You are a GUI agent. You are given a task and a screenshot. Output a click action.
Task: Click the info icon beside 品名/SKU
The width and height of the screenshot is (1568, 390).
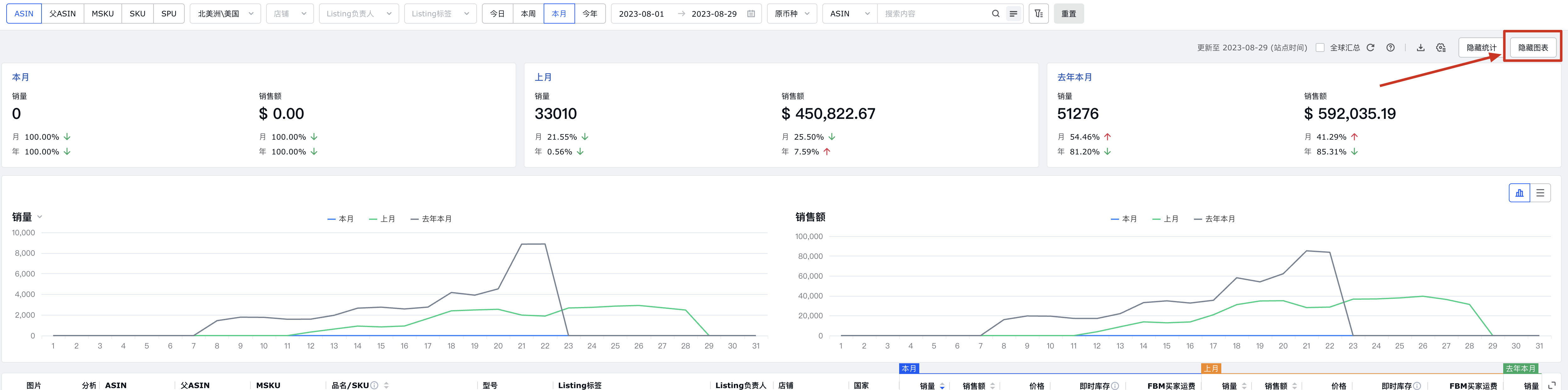pyautogui.click(x=374, y=385)
